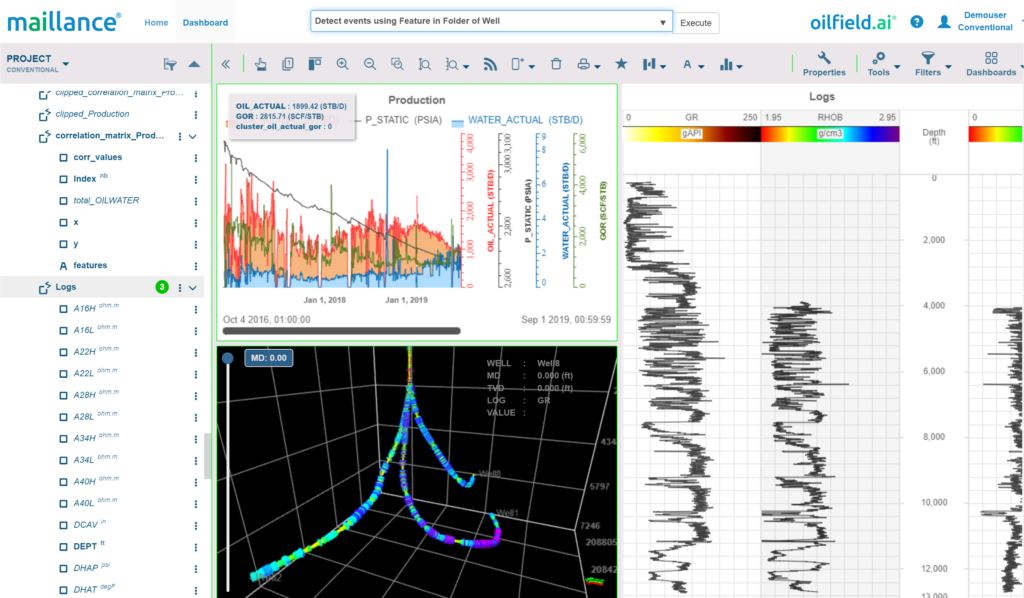Check the A16H log checkbox
1024x598 pixels.
click(x=63, y=309)
